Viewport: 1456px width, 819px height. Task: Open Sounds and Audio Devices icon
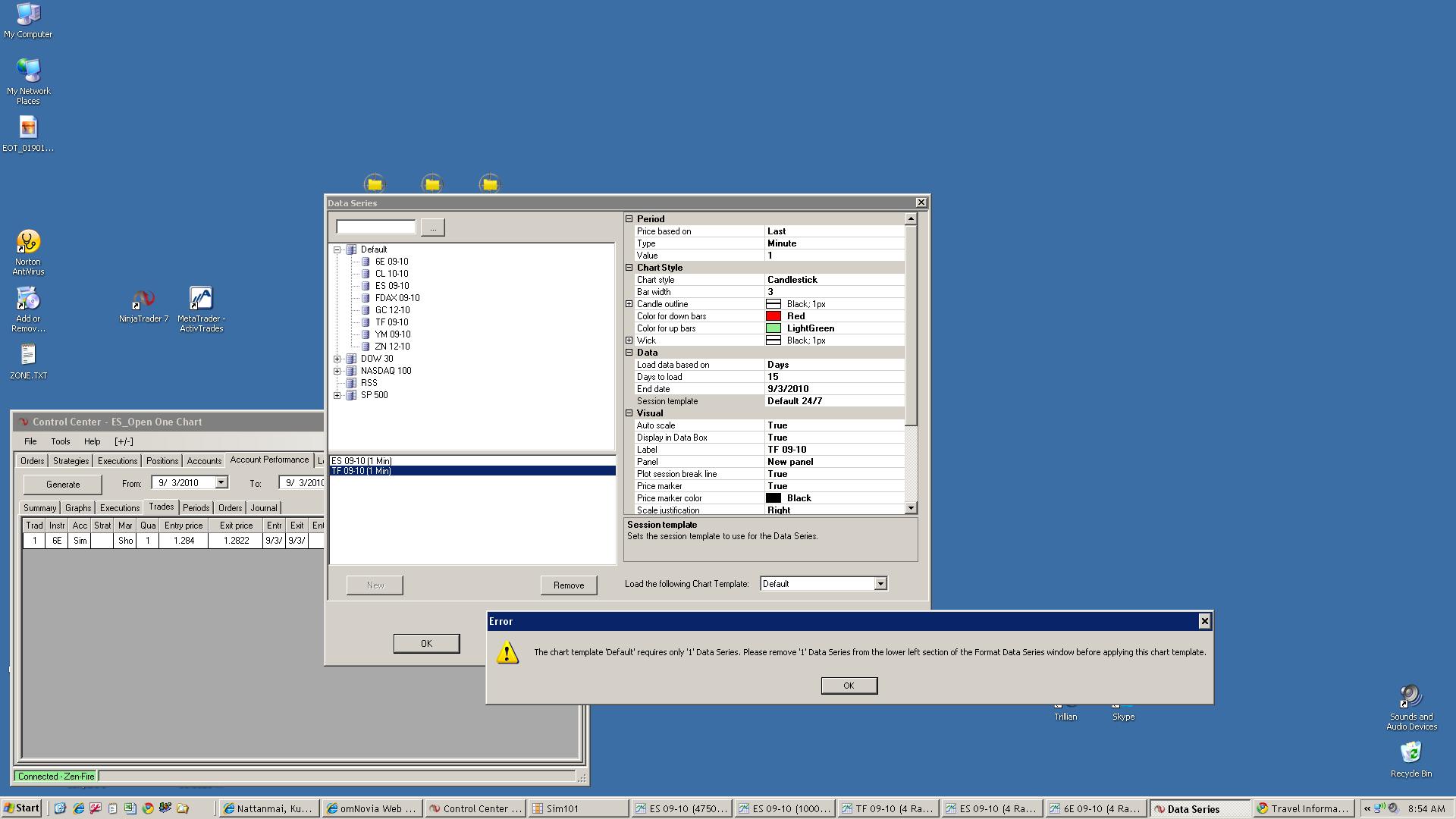[x=1410, y=696]
